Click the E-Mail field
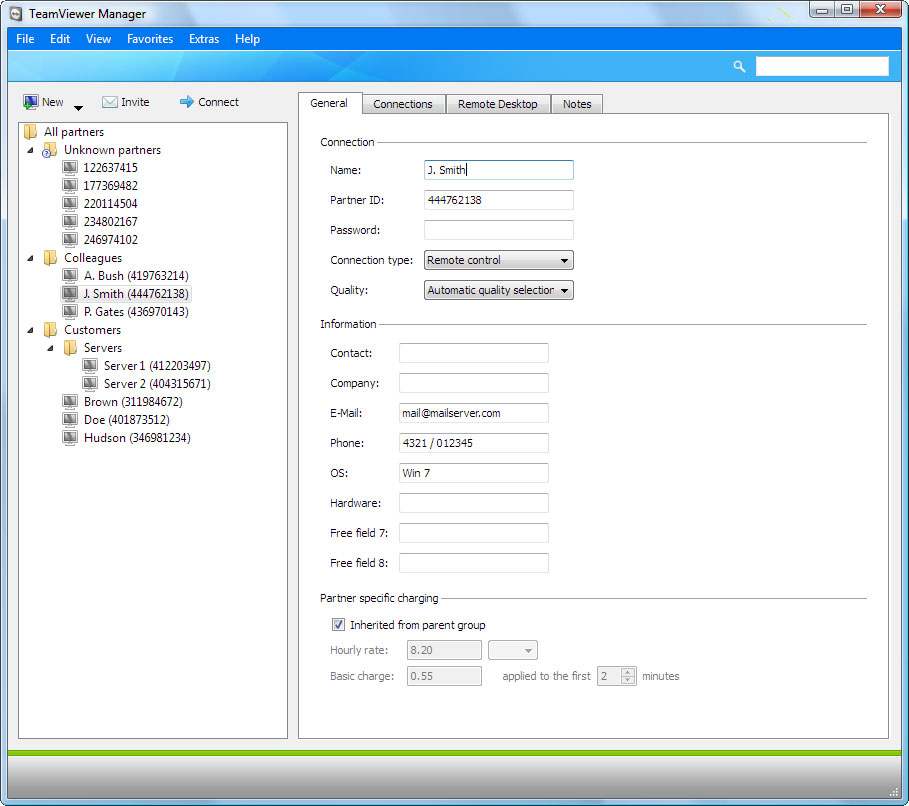 click(474, 413)
